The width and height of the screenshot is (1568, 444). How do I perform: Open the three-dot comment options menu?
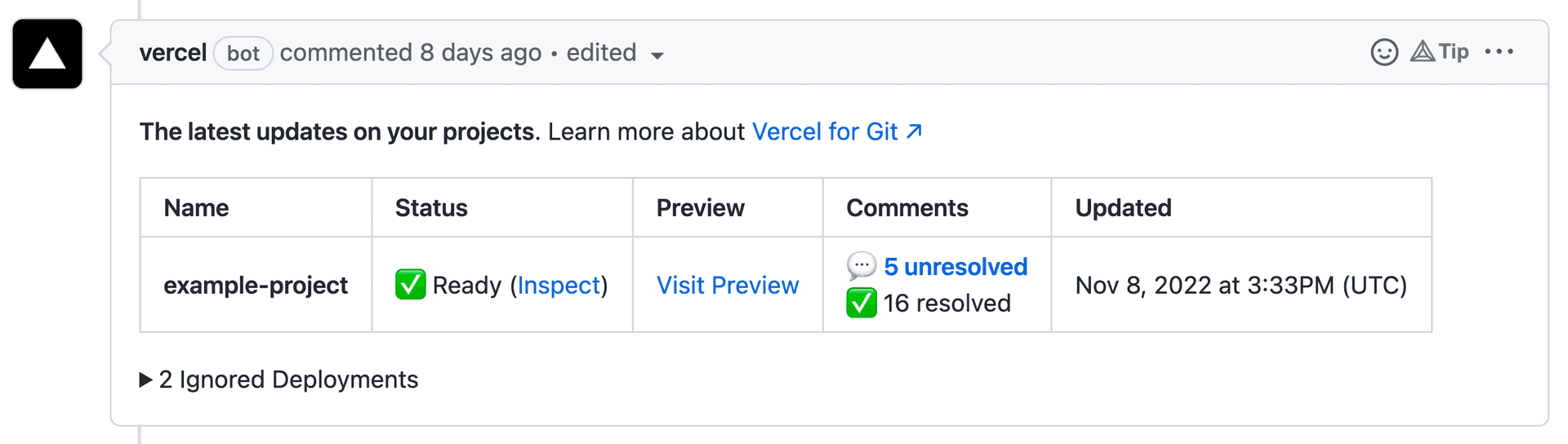click(1499, 51)
